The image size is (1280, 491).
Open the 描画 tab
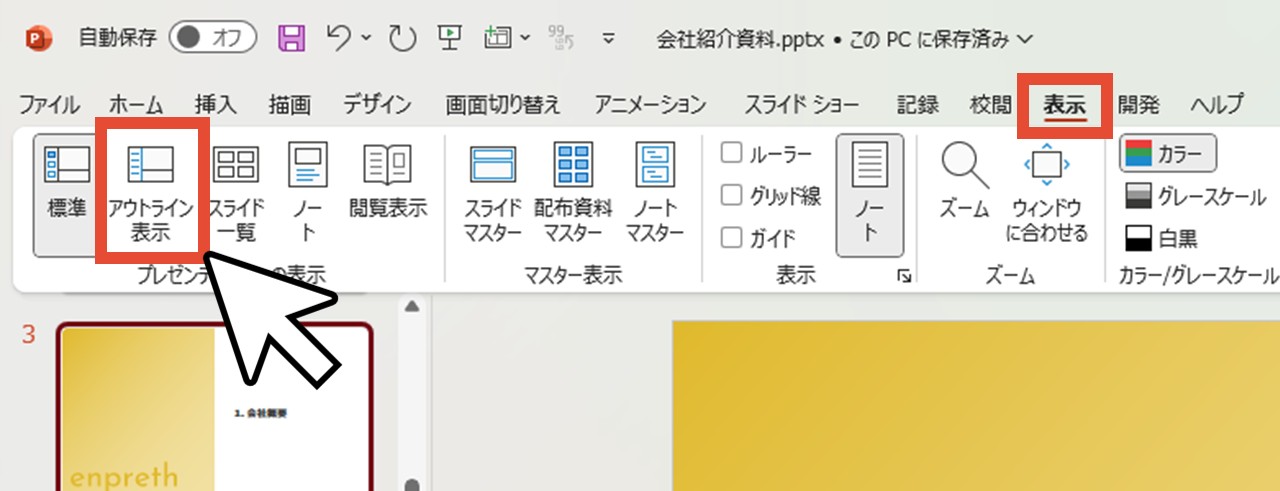tap(289, 104)
